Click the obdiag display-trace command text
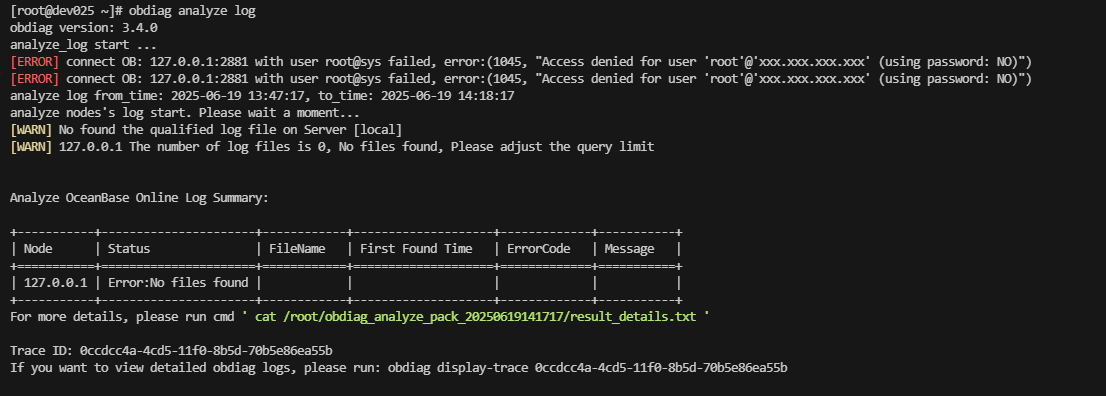This screenshot has width=1106, height=396. pos(588,367)
